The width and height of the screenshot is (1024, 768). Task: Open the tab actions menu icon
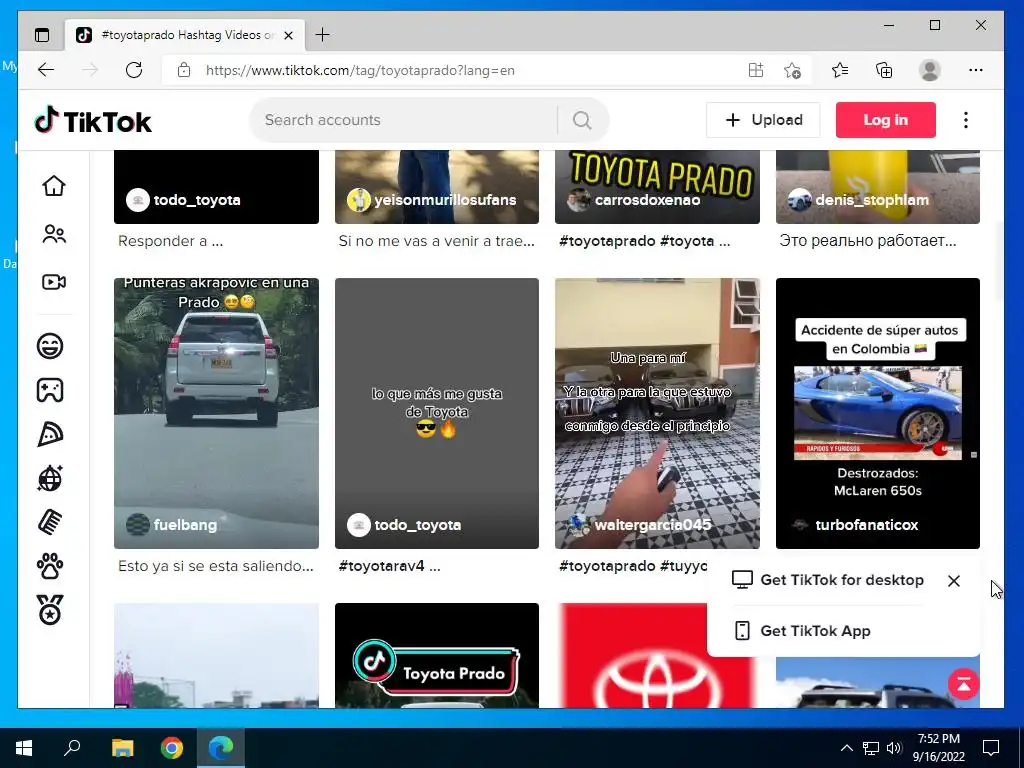[42, 35]
